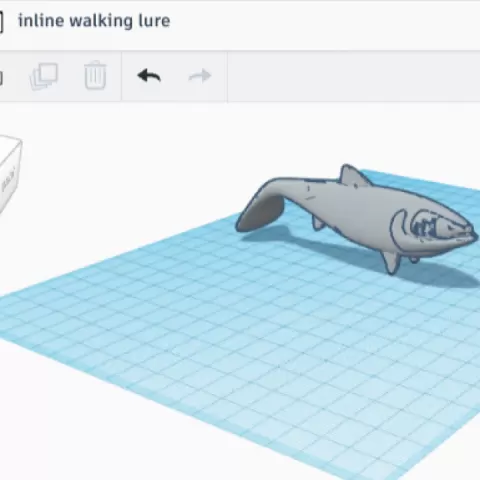Screen dimensions: 480x480
Task: Rename the design title 'inline walking lure'
Action: (94, 21)
